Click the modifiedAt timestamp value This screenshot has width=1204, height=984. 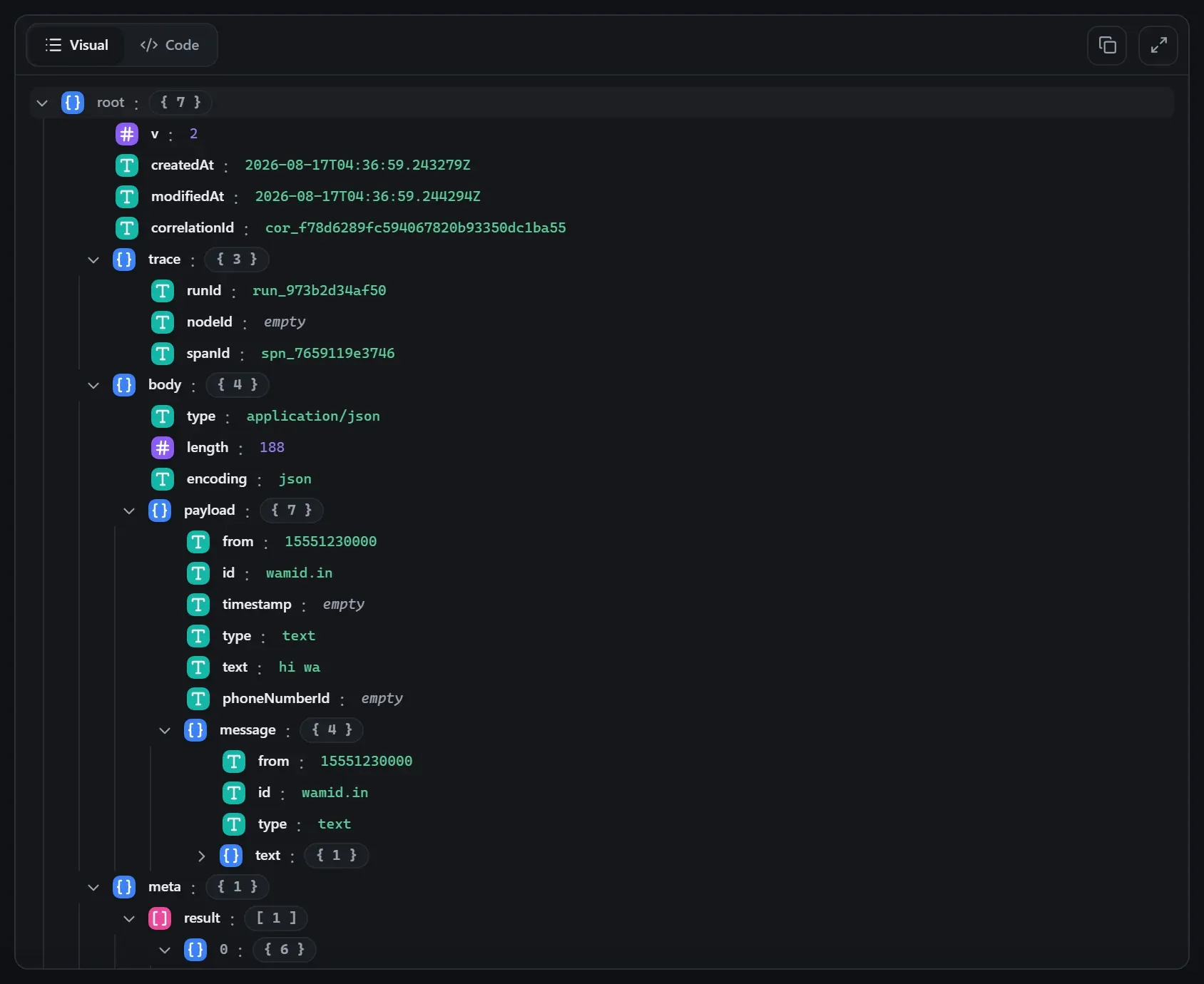368,197
